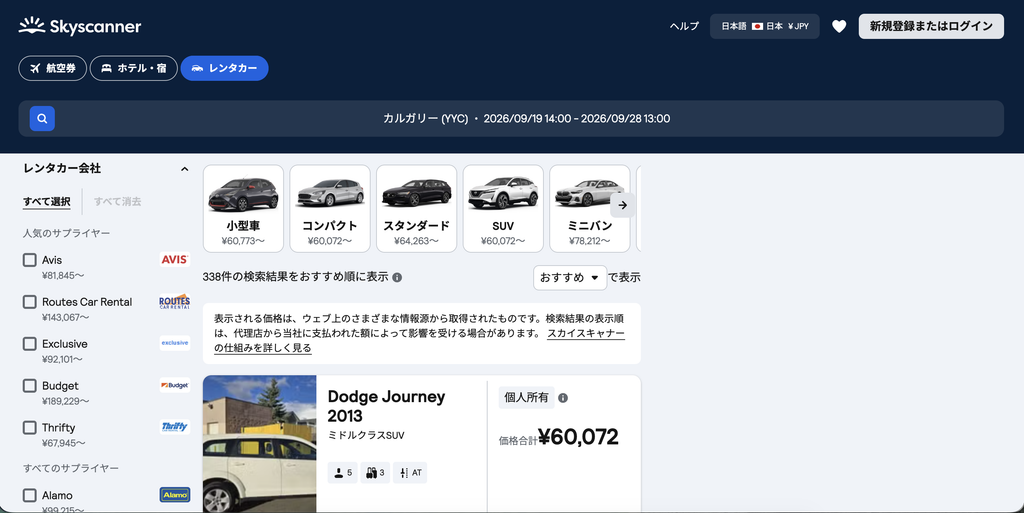Select the コンパクト category card
This screenshot has width=1024, height=513.
coord(330,209)
